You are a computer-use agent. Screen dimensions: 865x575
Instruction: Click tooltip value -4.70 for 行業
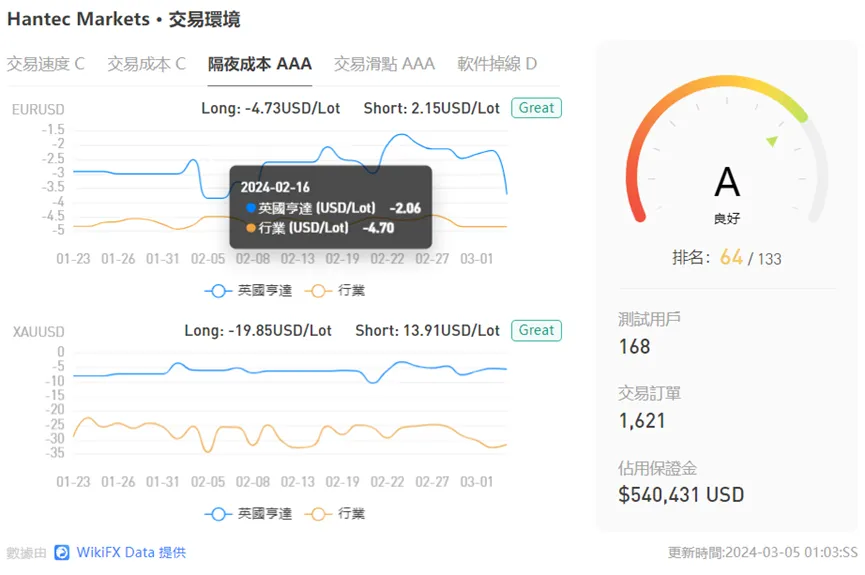pyautogui.click(x=378, y=228)
